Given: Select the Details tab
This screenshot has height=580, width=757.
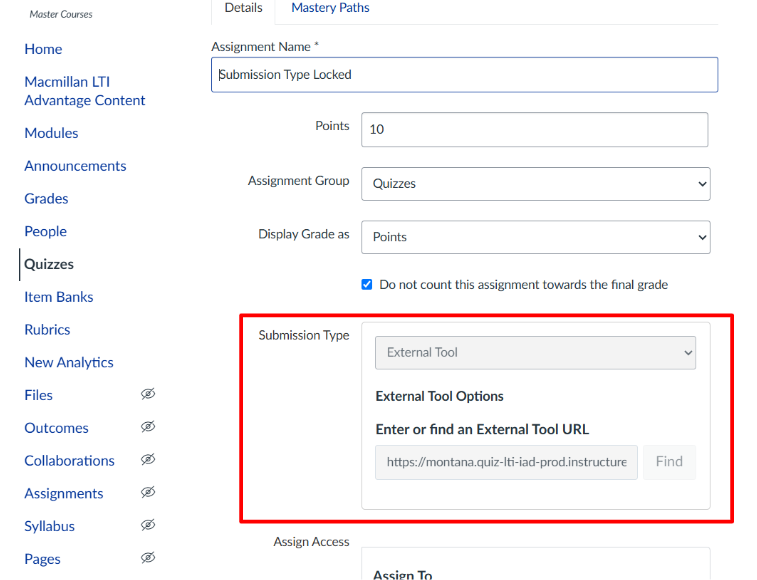Looking at the screenshot, I should [243, 8].
